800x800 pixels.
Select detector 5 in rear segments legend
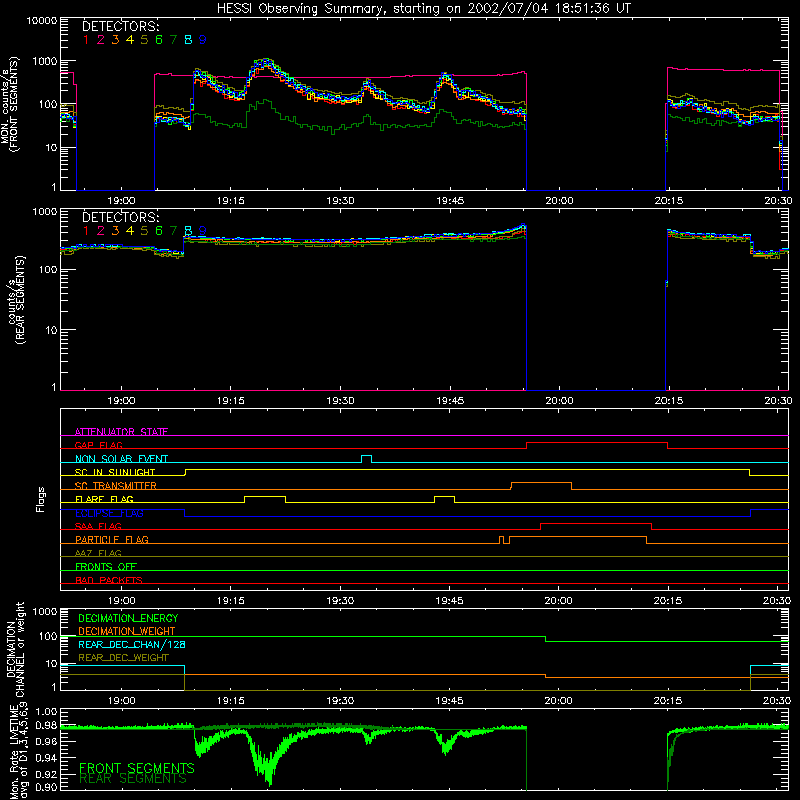click(144, 231)
